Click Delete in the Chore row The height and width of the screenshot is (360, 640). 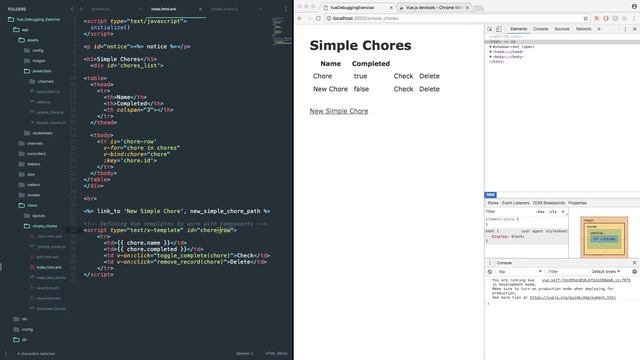429,76
